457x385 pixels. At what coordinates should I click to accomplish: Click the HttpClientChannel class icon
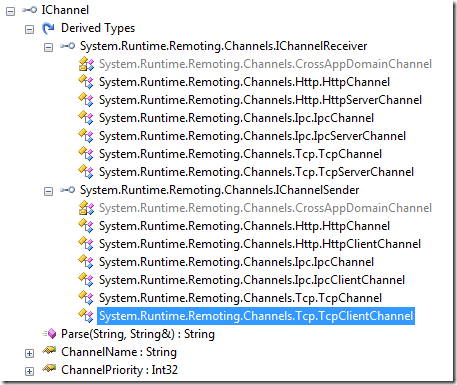pyautogui.click(x=86, y=244)
